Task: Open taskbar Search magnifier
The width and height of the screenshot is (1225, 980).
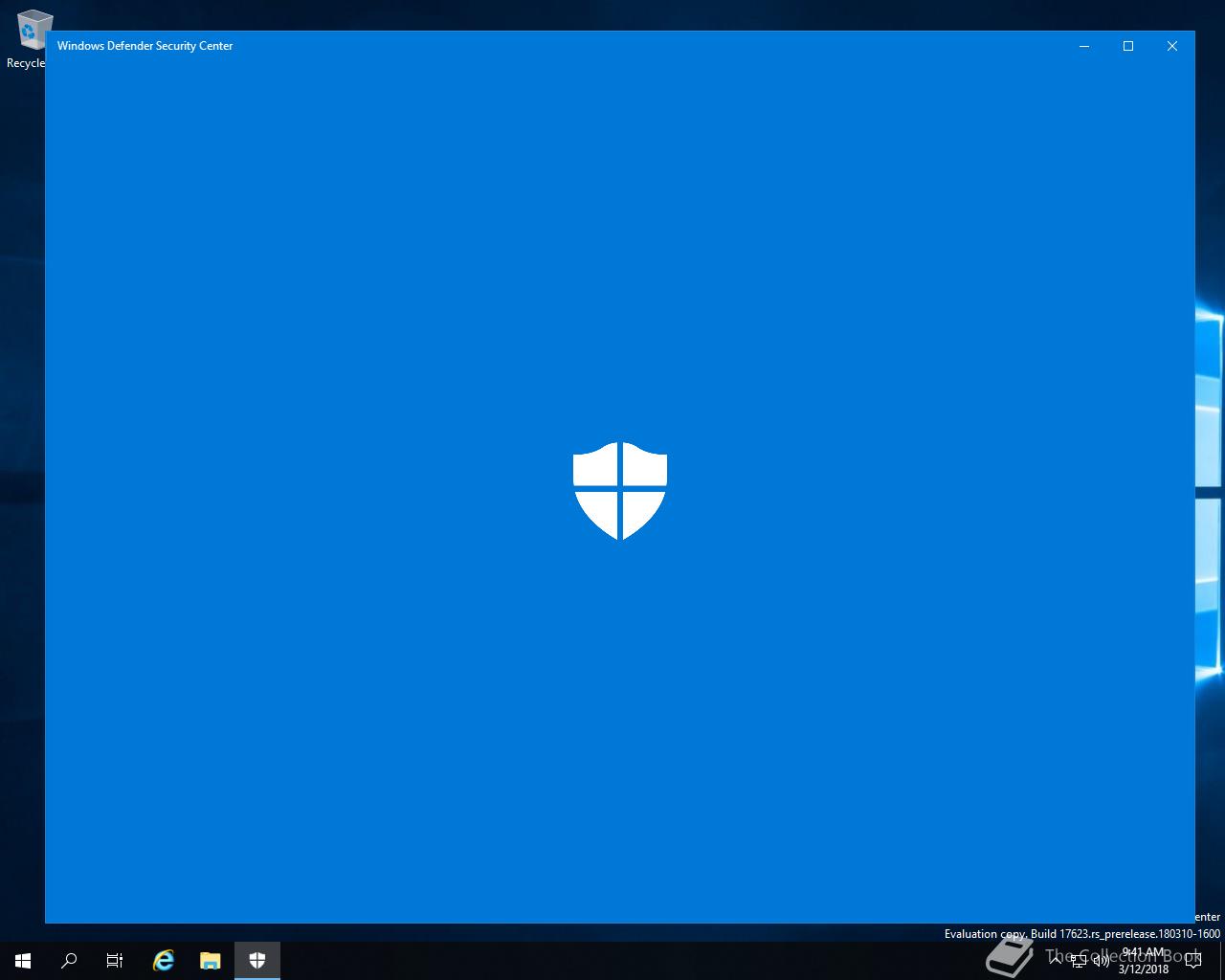Action: tap(69, 961)
